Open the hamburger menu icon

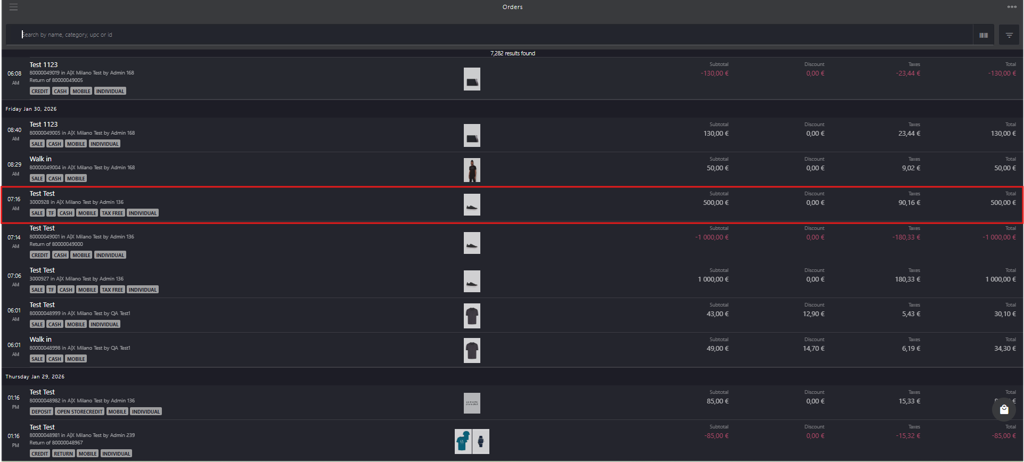click(13, 7)
